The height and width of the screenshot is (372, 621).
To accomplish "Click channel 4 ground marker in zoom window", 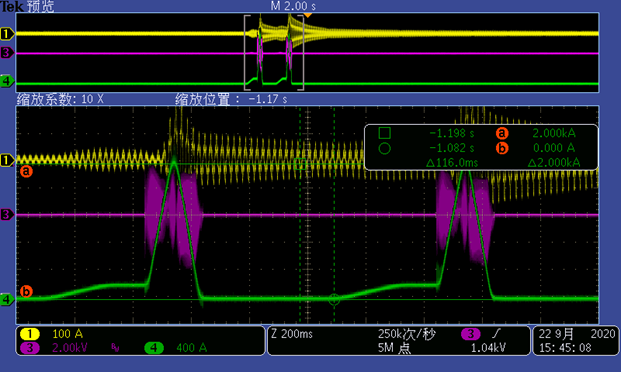I will [7, 300].
